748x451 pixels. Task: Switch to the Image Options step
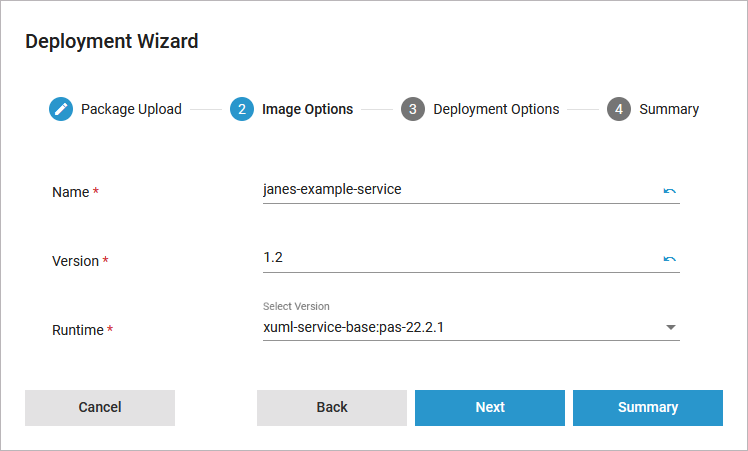(307, 109)
